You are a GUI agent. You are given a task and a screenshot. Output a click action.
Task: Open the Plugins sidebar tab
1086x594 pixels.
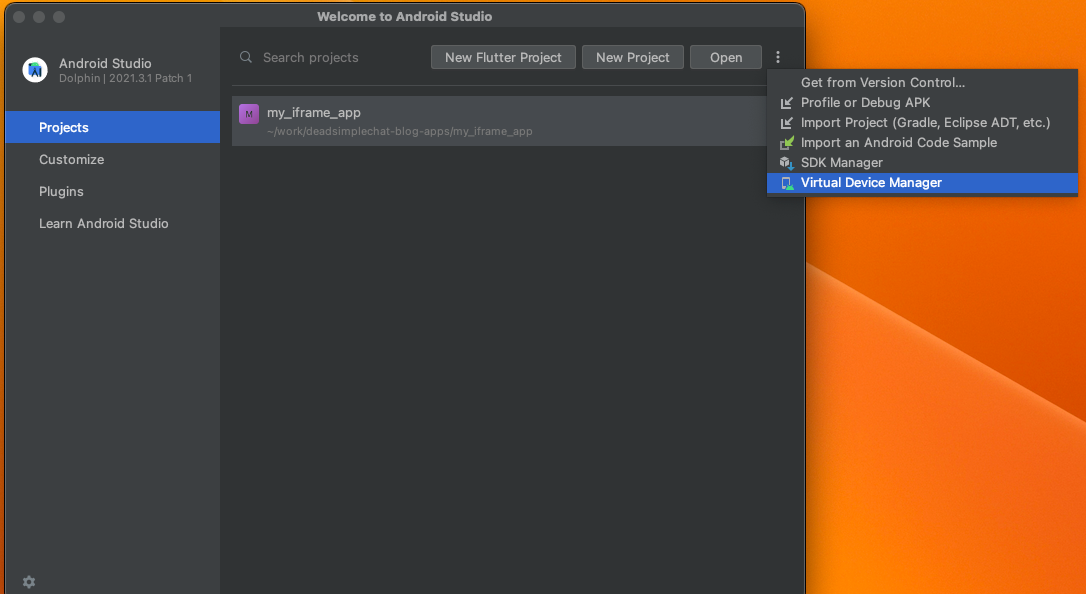coord(113,191)
